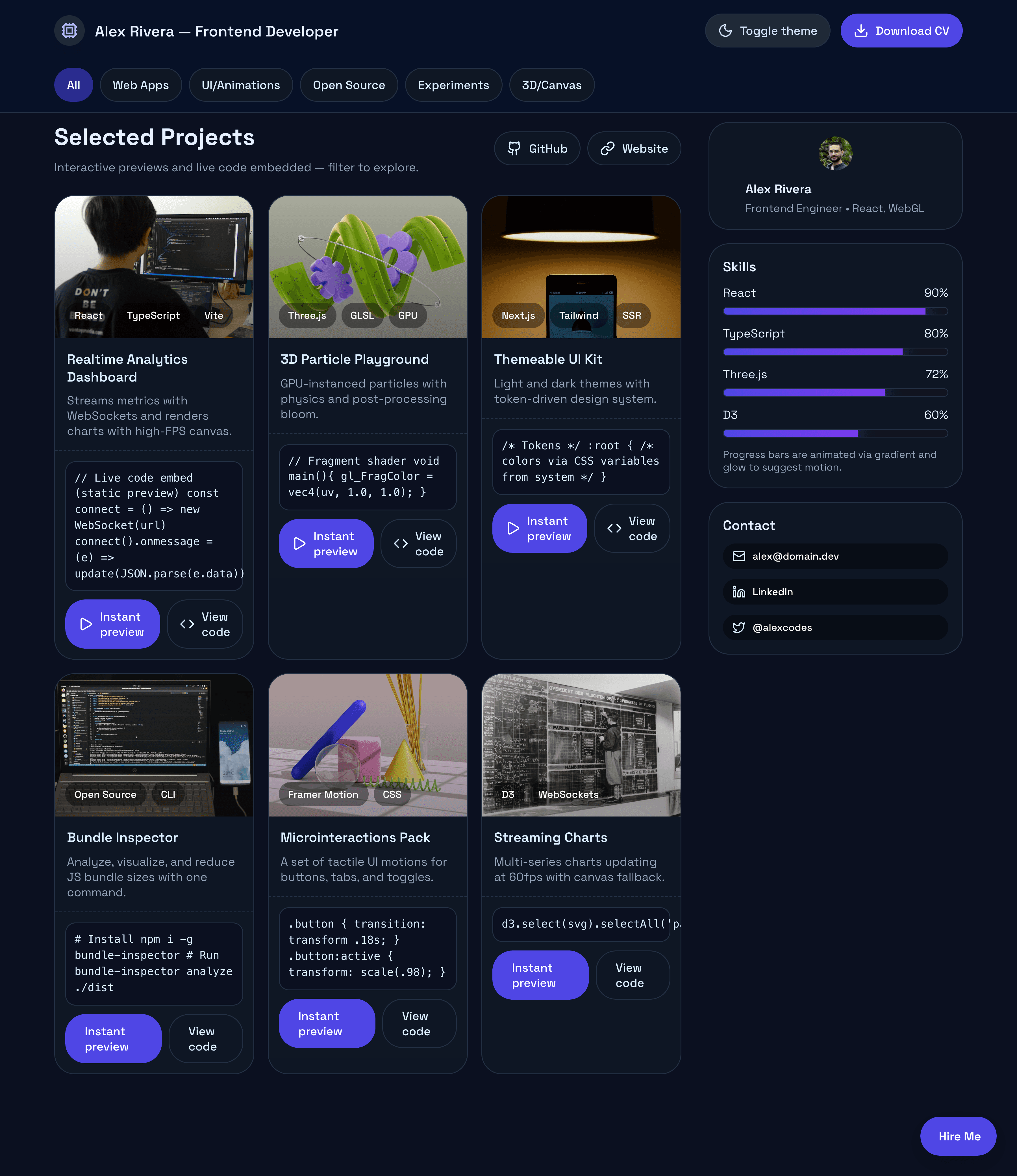Show only Open Source projects

pos(349,85)
